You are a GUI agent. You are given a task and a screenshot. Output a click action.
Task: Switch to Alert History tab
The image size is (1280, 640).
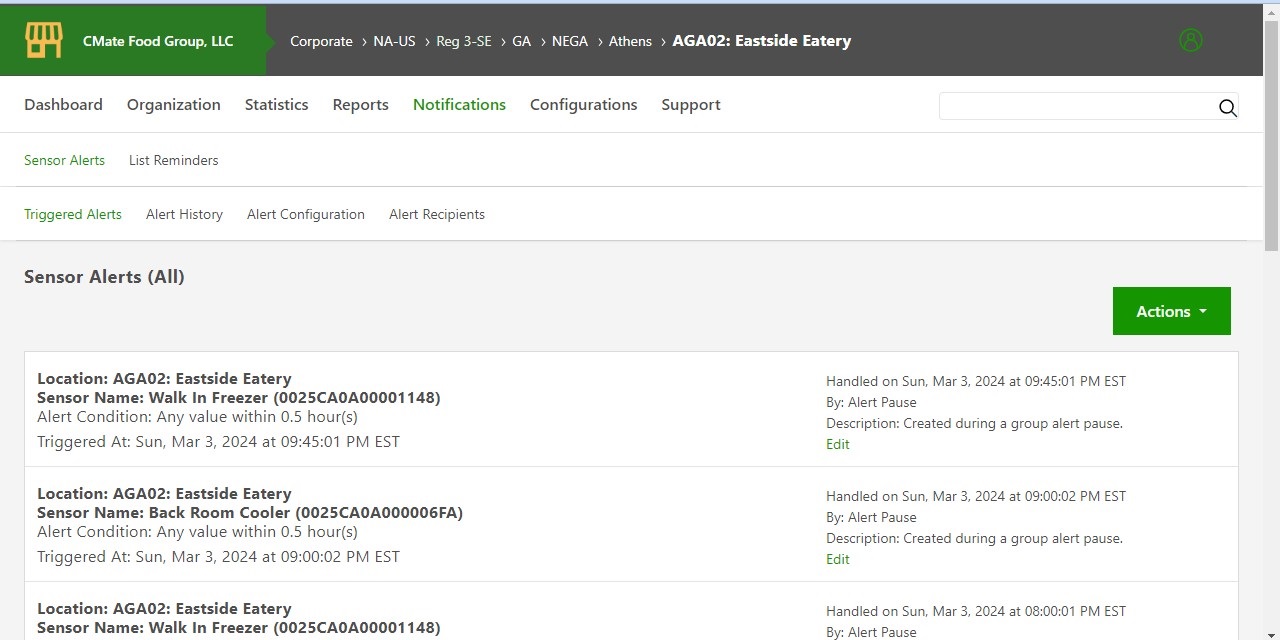(184, 214)
